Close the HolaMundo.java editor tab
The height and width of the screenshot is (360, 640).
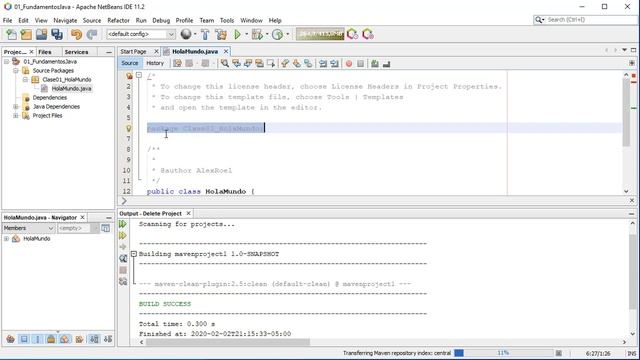(226, 51)
